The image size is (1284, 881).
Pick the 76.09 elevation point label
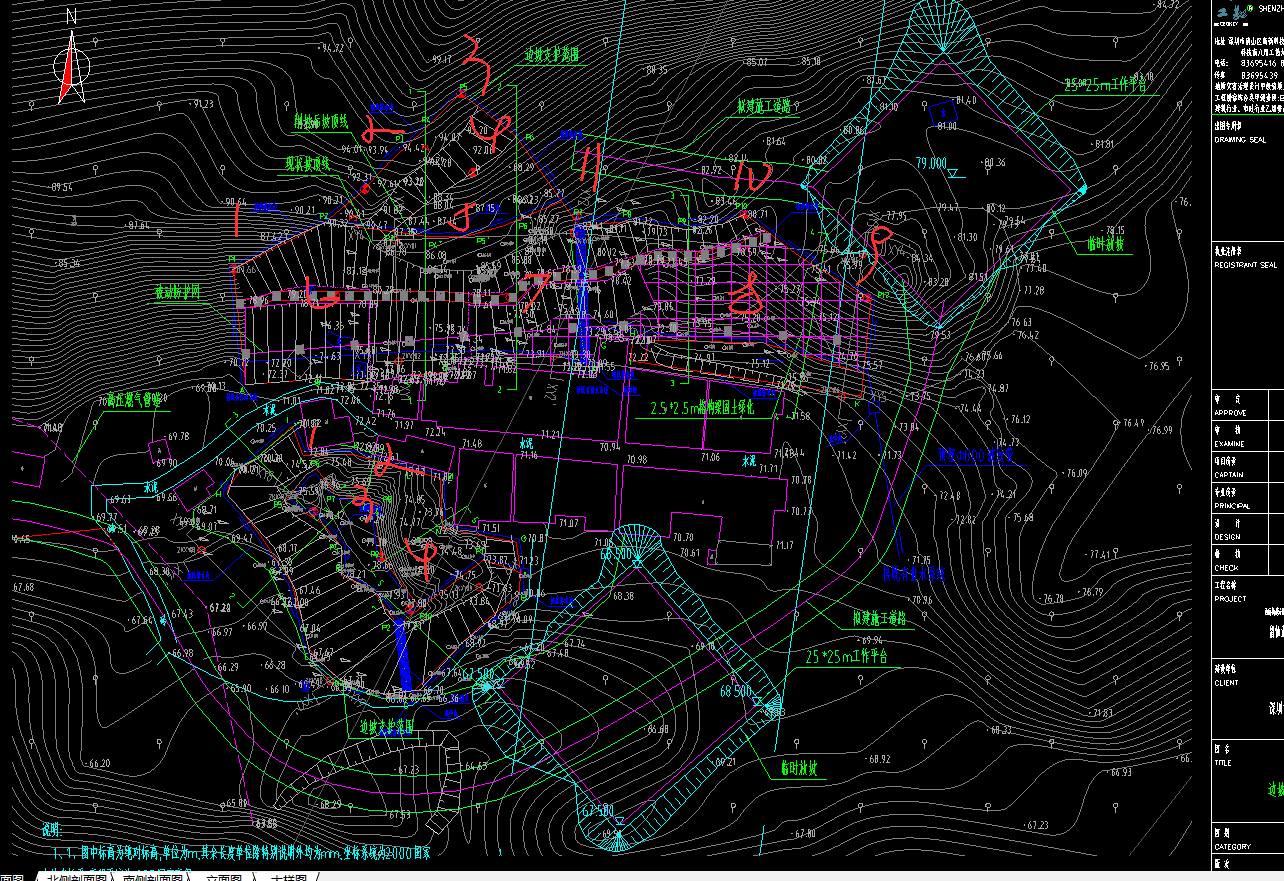pyautogui.click(x=1075, y=473)
